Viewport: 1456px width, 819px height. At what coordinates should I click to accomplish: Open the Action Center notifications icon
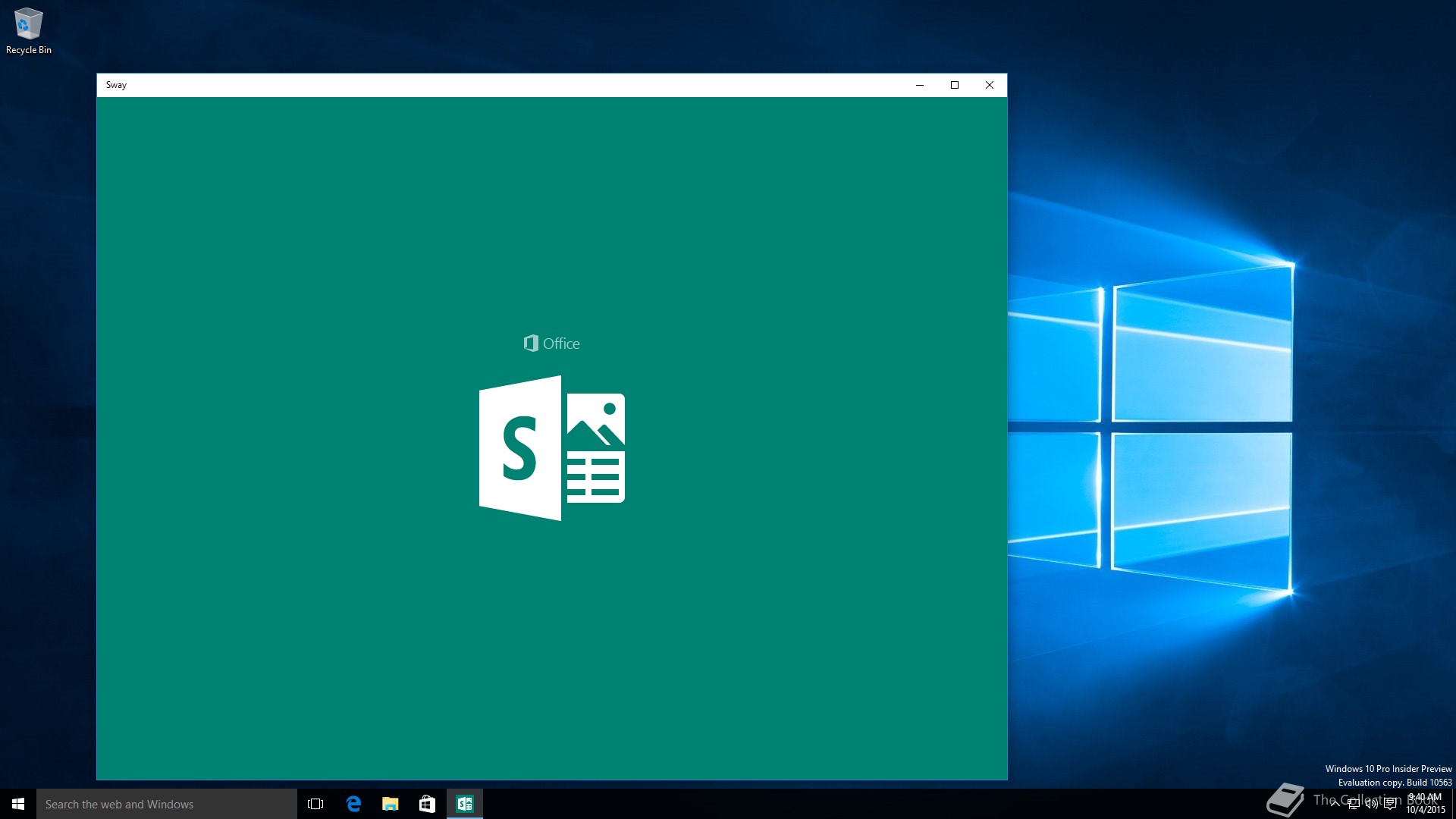pyautogui.click(x=1390, y=804)
